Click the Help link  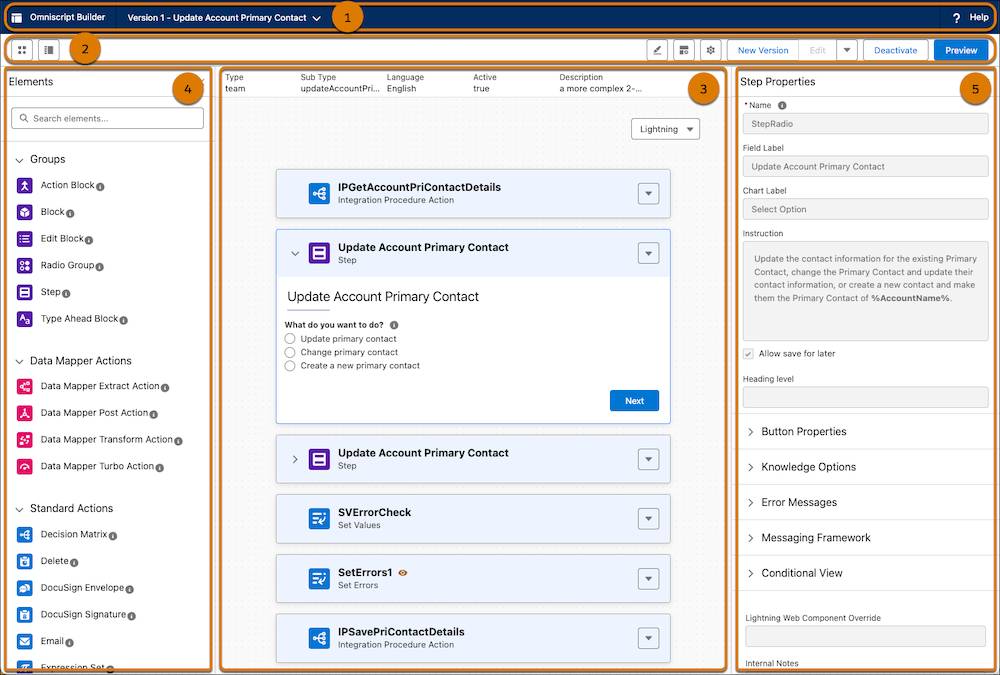tap(978, 18)
